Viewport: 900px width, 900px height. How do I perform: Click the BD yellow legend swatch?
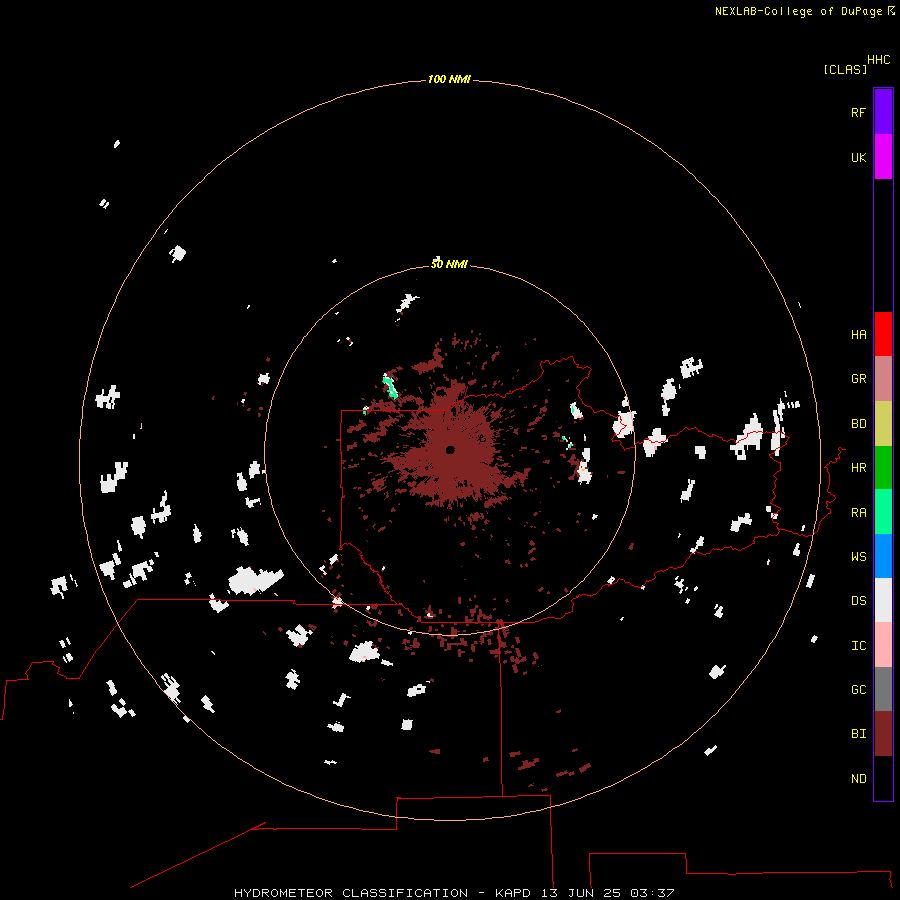pyautogui.click(x=883, y=424)
